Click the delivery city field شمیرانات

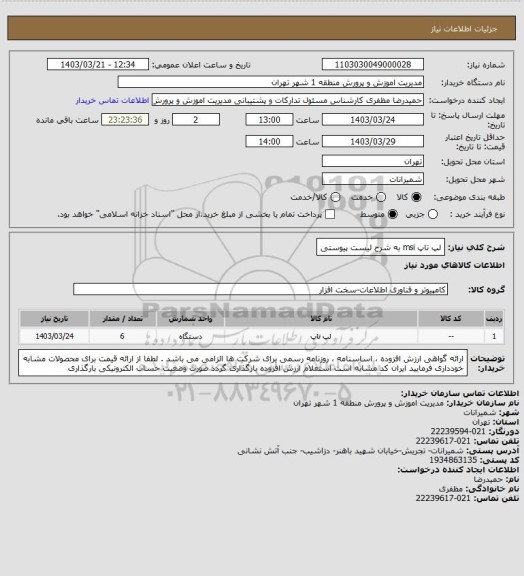[x=373, y=179]
